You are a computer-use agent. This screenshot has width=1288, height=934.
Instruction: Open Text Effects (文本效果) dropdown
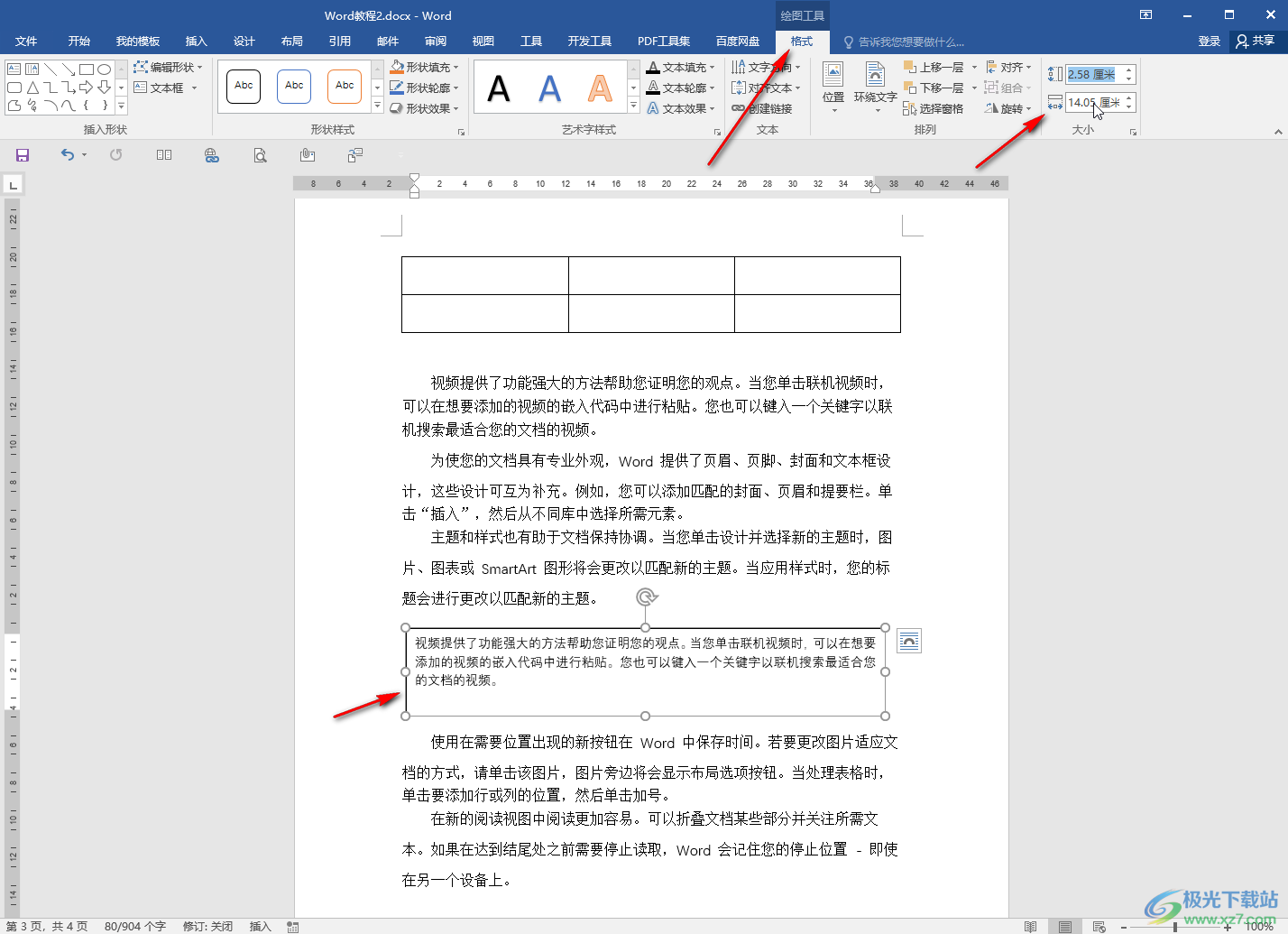(x=681, y=108)
